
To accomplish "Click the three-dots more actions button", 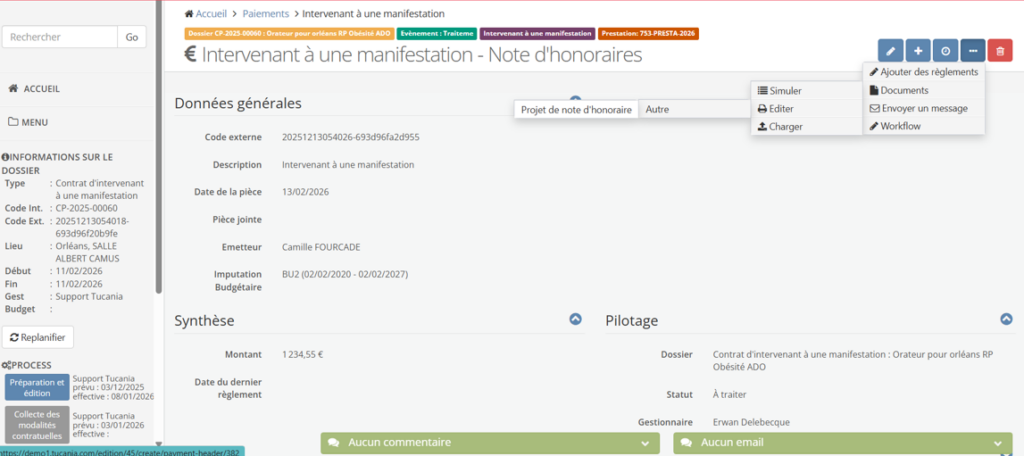I will (x=973, y=51).
